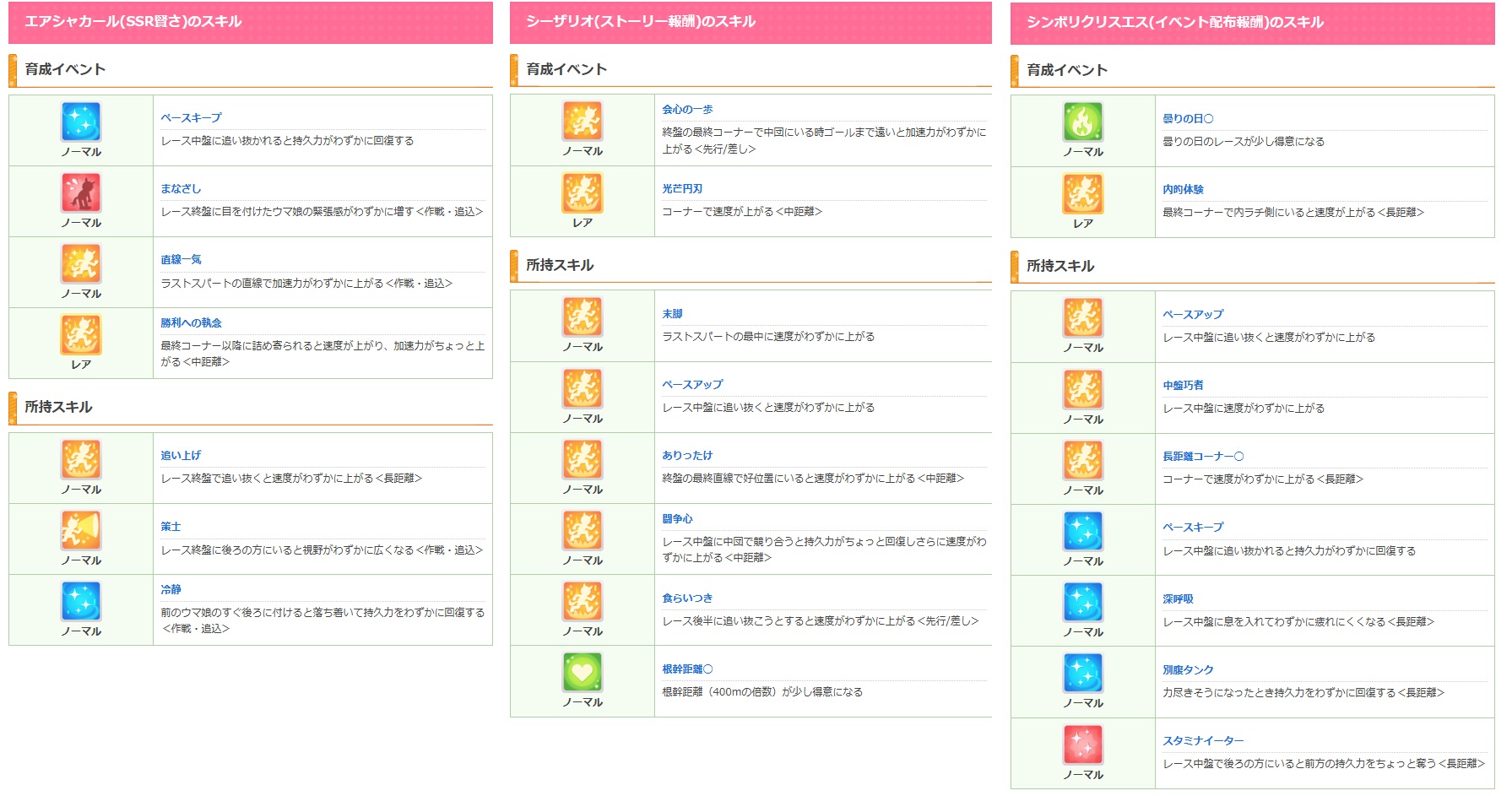The height and width of the screenshot is (796, 1512).
Task: Click the 食らいつき skill link
Action: [688, 598]
